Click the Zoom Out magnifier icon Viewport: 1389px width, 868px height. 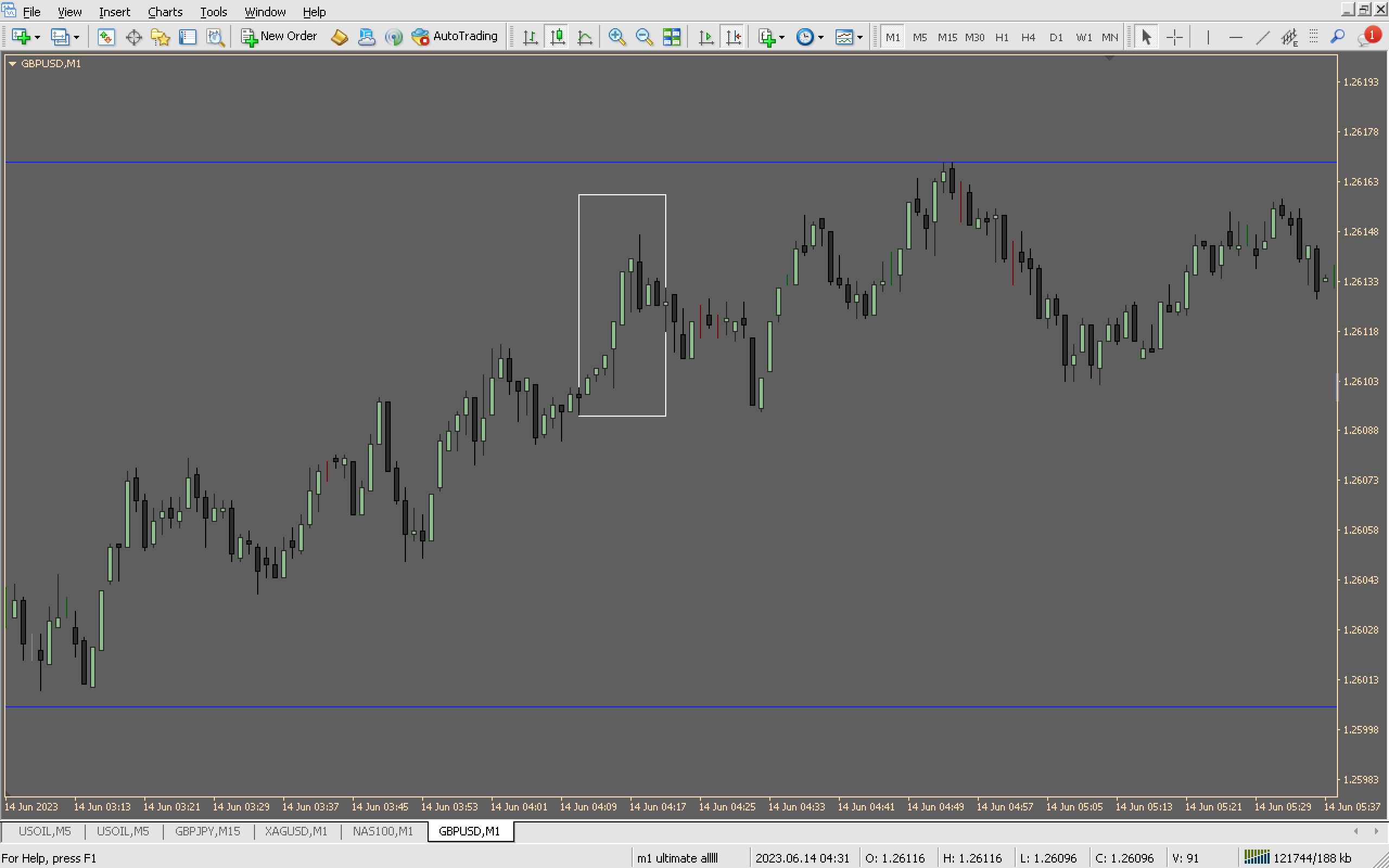pyautogui.click(x=644, y=37)
